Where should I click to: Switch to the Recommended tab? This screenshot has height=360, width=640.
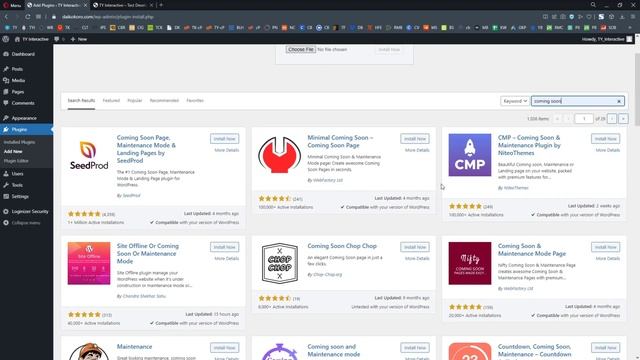pyautogui.click(x=164, y=100)
